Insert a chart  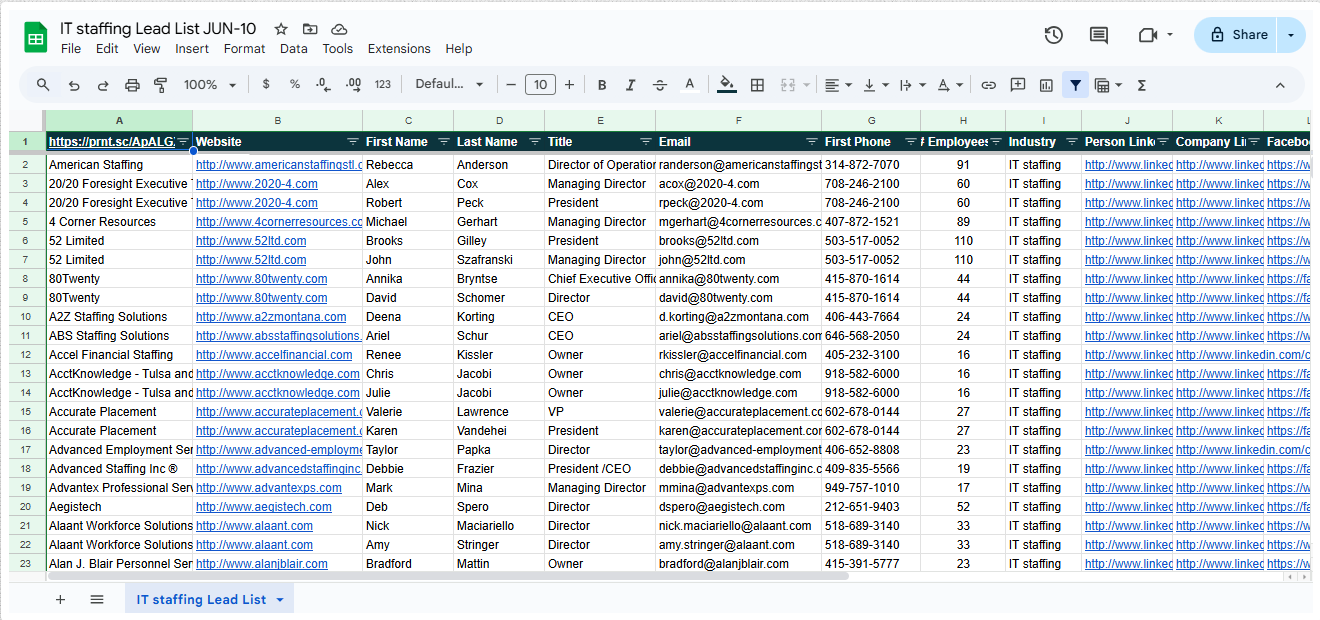pos(1047,85)
